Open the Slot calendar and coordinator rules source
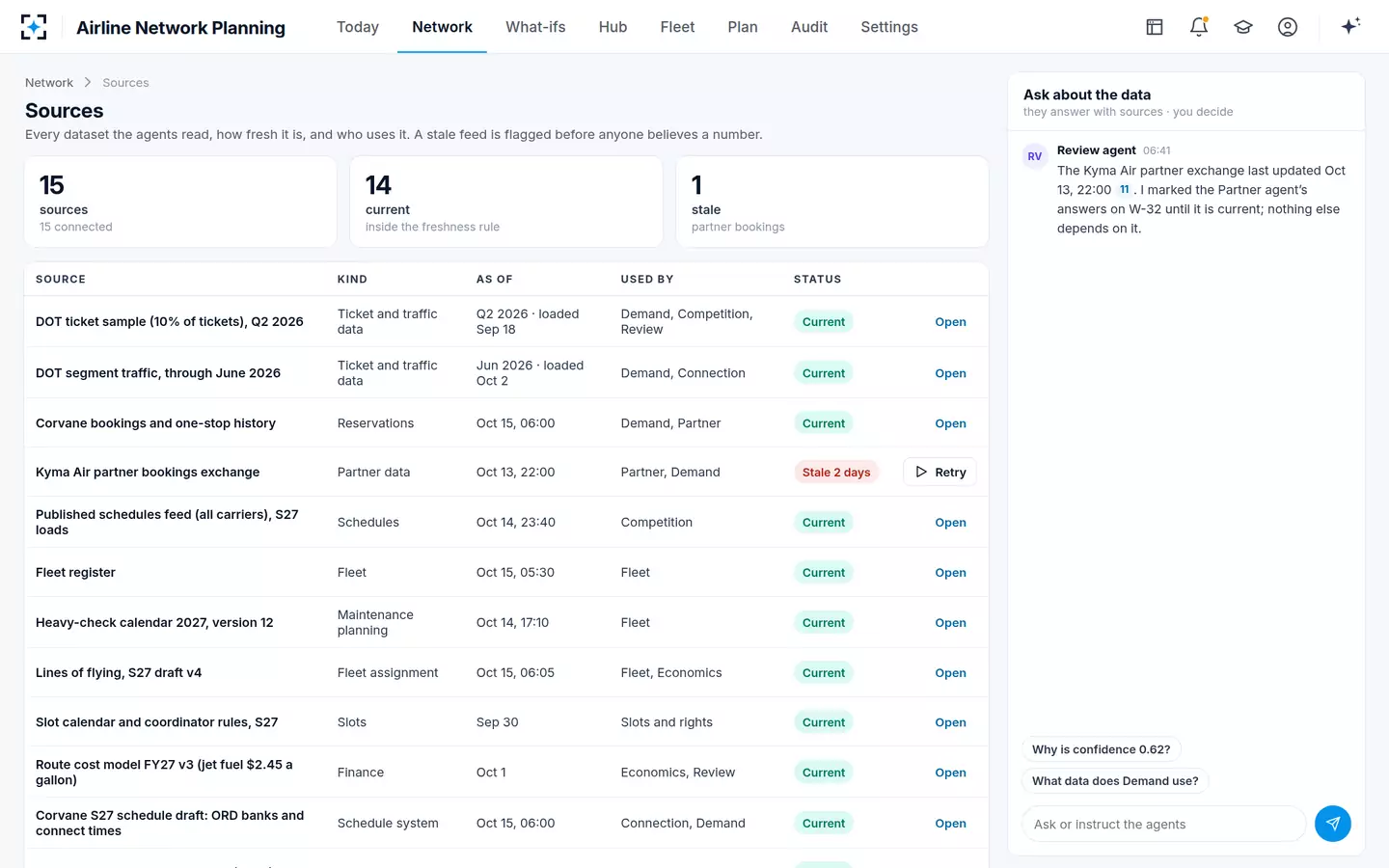Screen dimensions: 1389x868 (x=950, y=722)
